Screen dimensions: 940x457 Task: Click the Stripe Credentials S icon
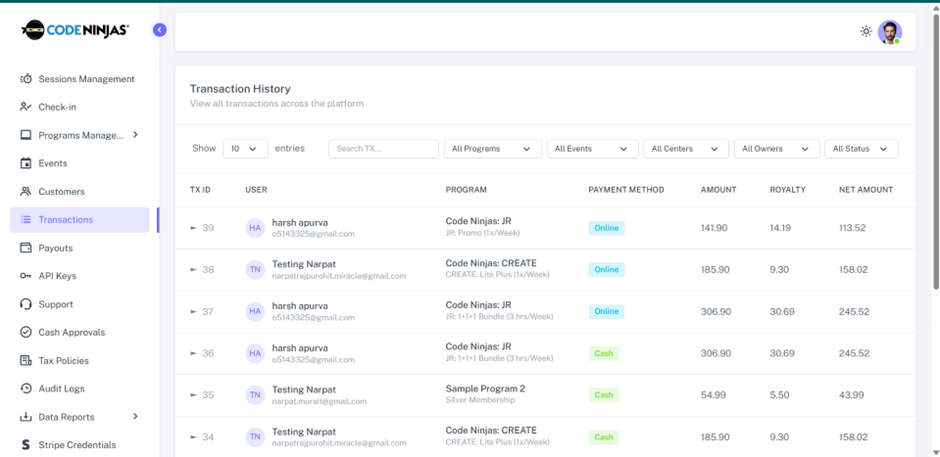(26, 445)
